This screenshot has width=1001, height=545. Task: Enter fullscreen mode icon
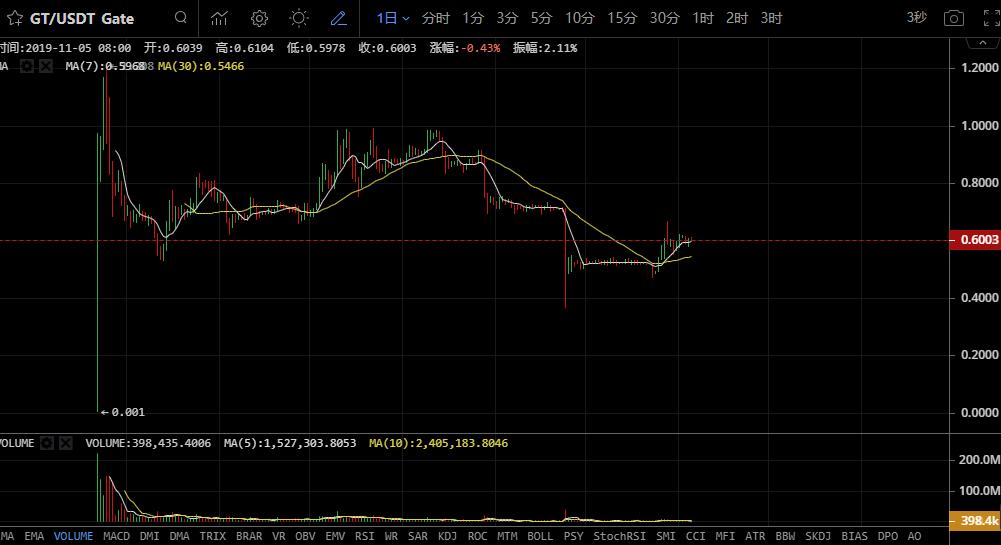[x=992, y=19]
